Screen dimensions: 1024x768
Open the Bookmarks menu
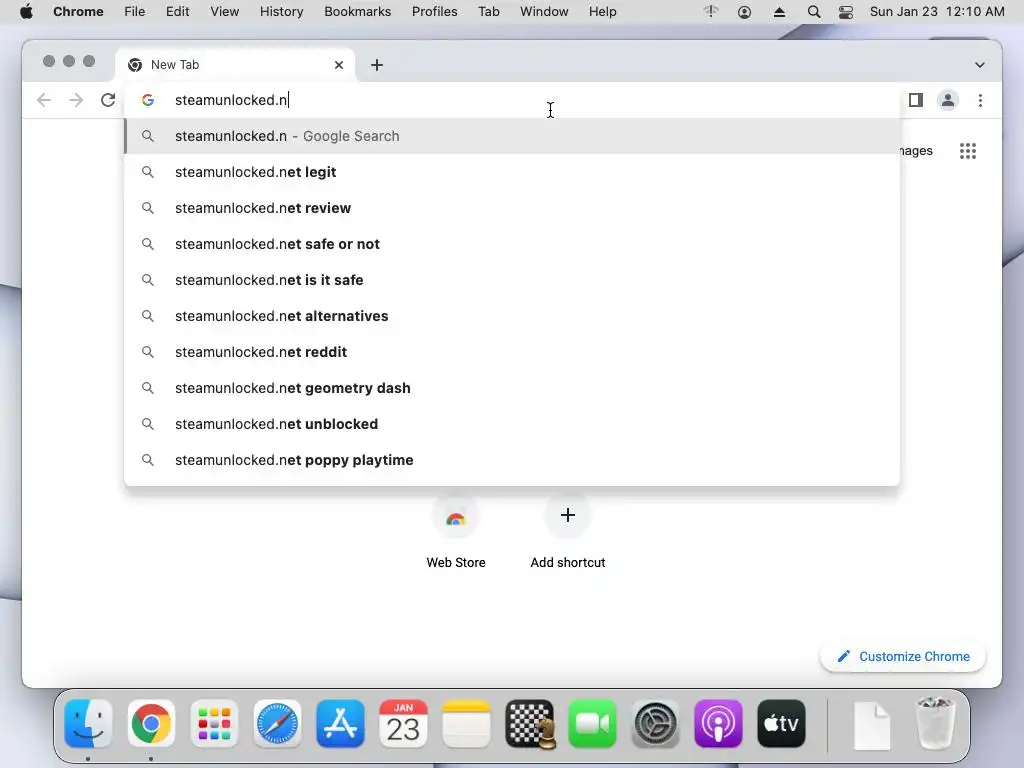[357, 12]
